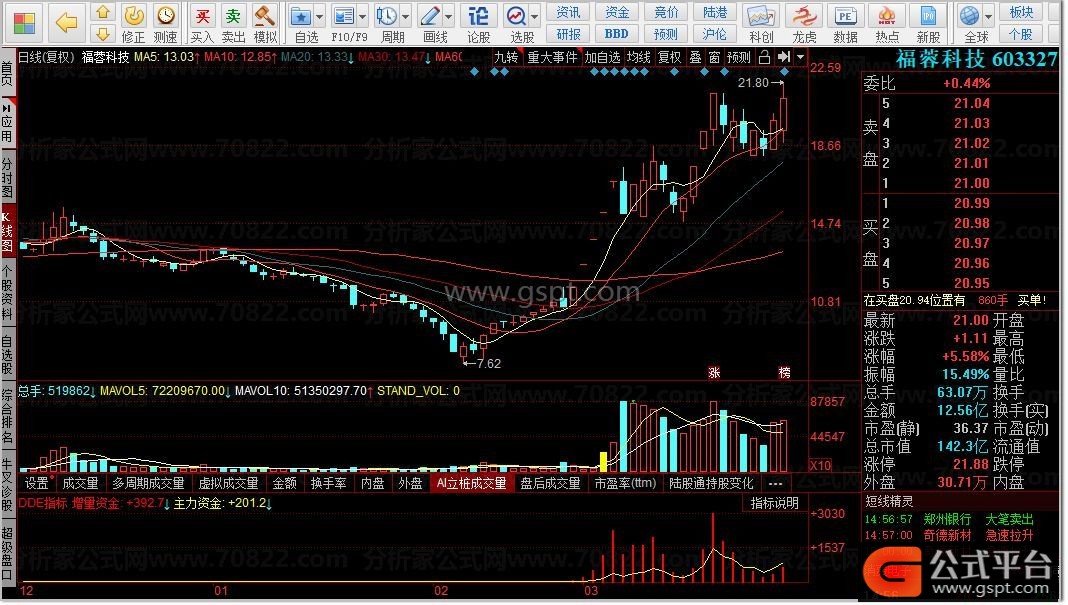Open chart toolbar dropdown triangle
This screenshot has width=1068, height=605.
[x=800, y=57]
